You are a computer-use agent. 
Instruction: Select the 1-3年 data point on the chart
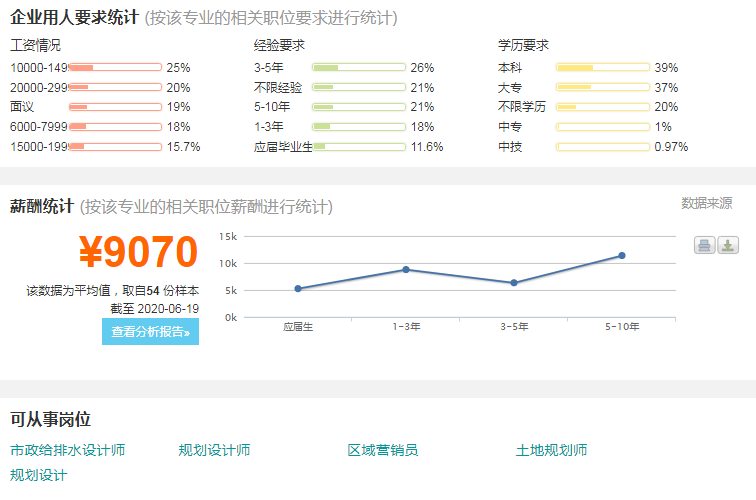(406, 270)
